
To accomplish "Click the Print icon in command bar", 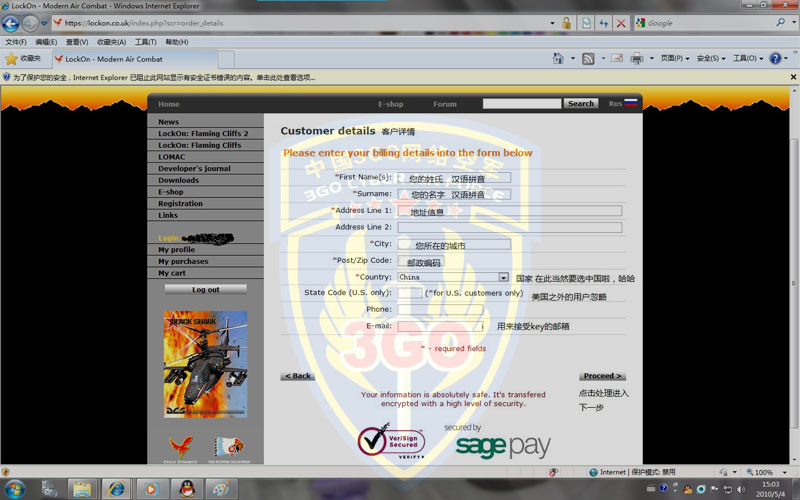I will coord(637,59).
